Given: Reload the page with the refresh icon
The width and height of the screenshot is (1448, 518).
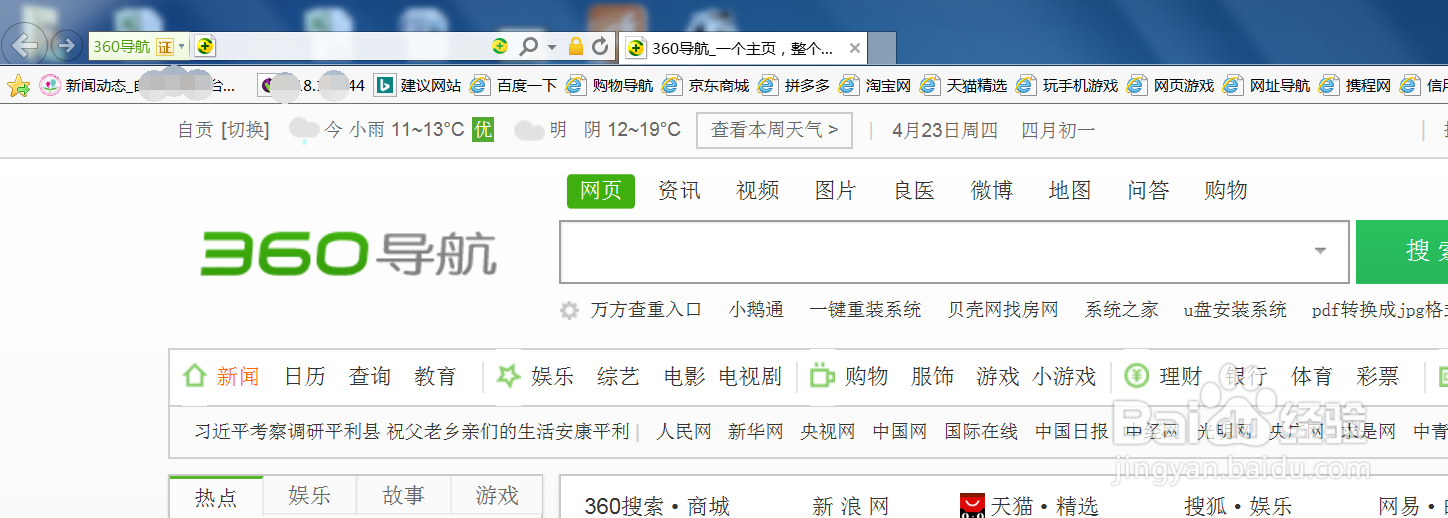Looking at the screenshot, I should pyautogui.click(x=600, y=46).
